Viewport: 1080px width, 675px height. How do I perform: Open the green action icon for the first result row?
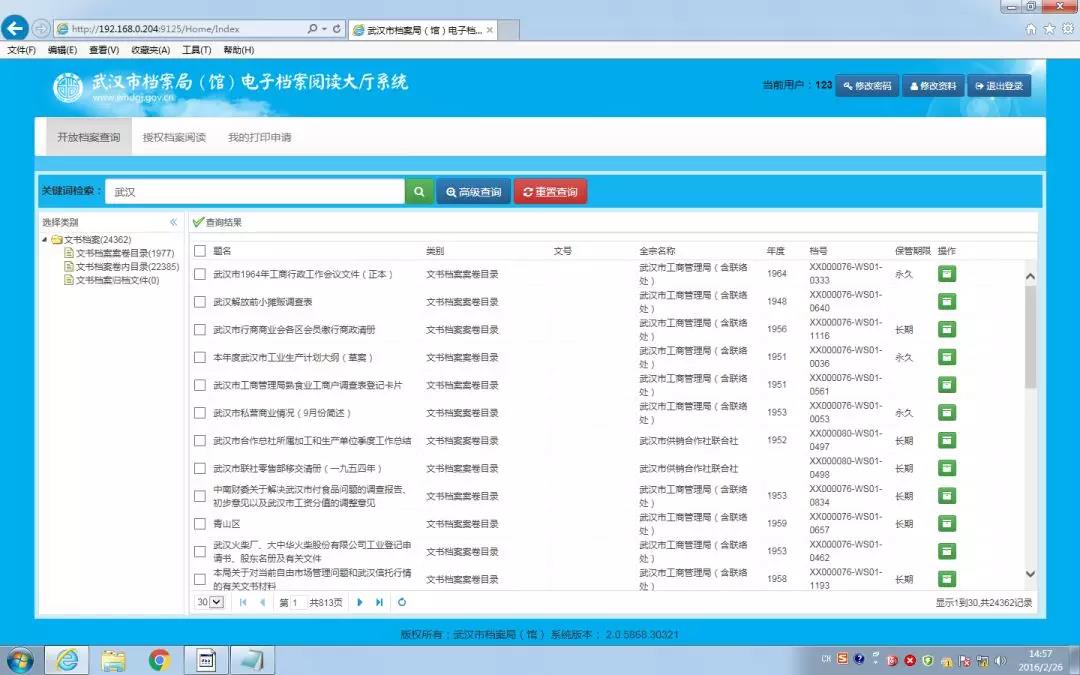946,274
